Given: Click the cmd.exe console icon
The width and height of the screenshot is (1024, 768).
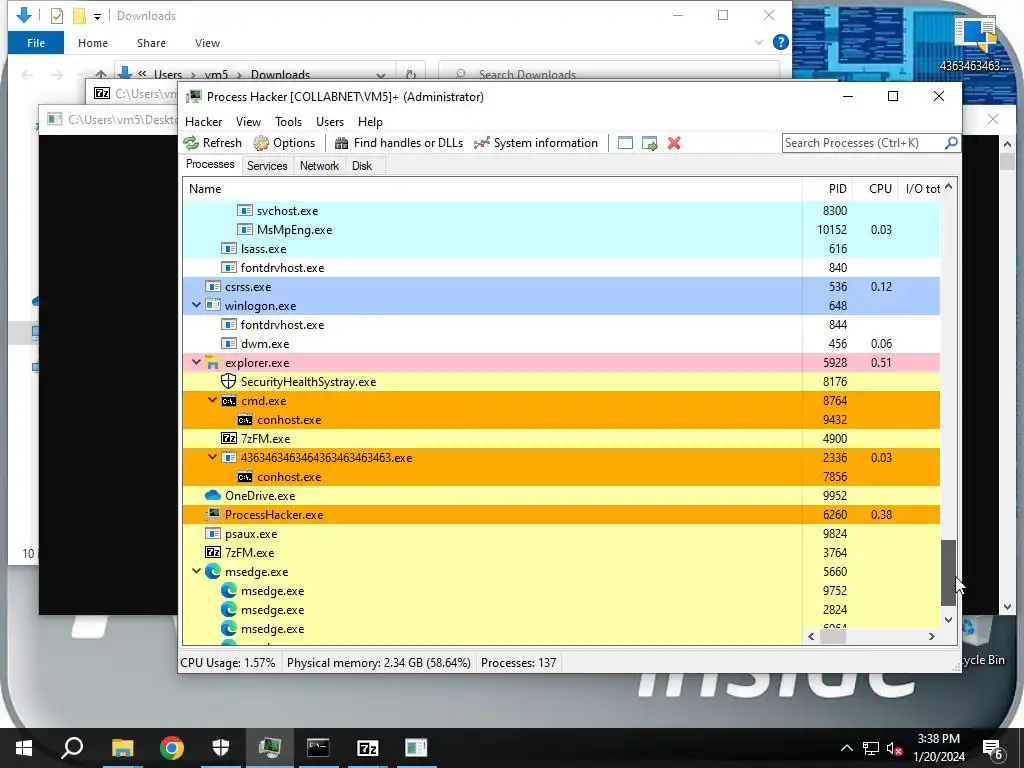Looking at the screenshot, I should pos(229,401).
